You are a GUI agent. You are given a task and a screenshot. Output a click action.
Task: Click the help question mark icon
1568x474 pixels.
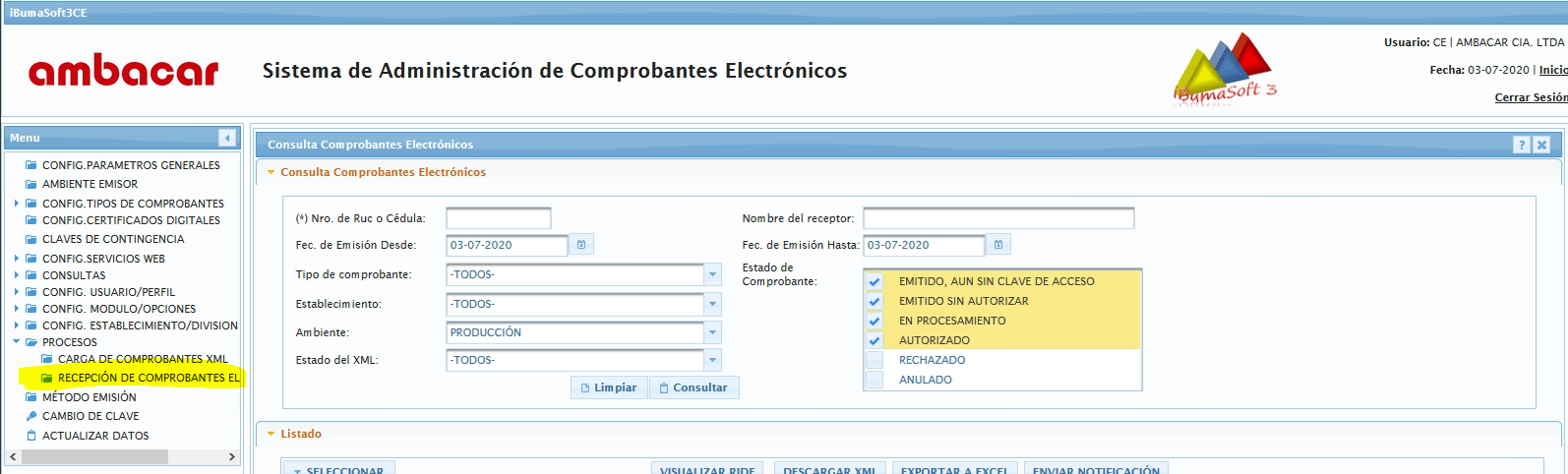[x=1522, y=145]
